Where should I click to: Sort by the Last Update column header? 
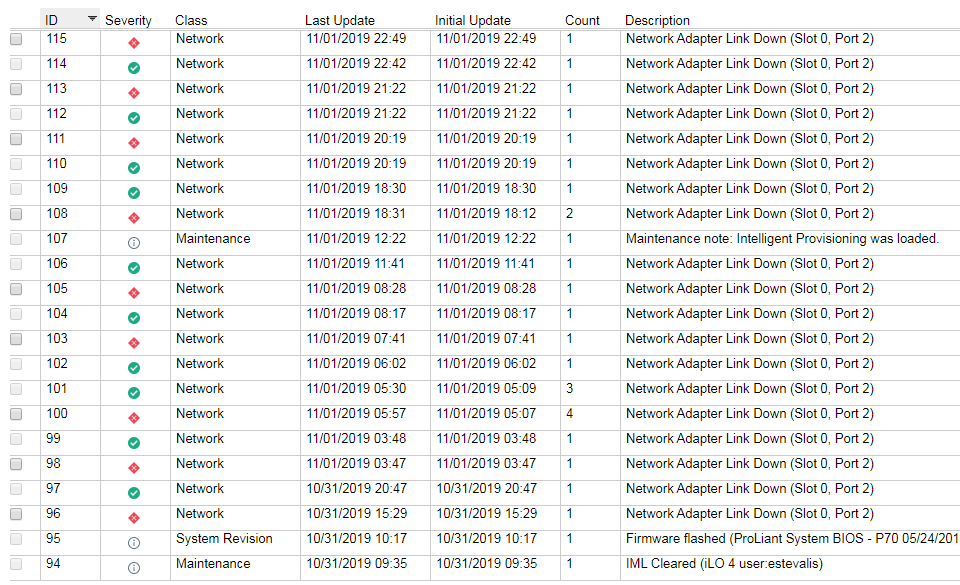point(340,20)
